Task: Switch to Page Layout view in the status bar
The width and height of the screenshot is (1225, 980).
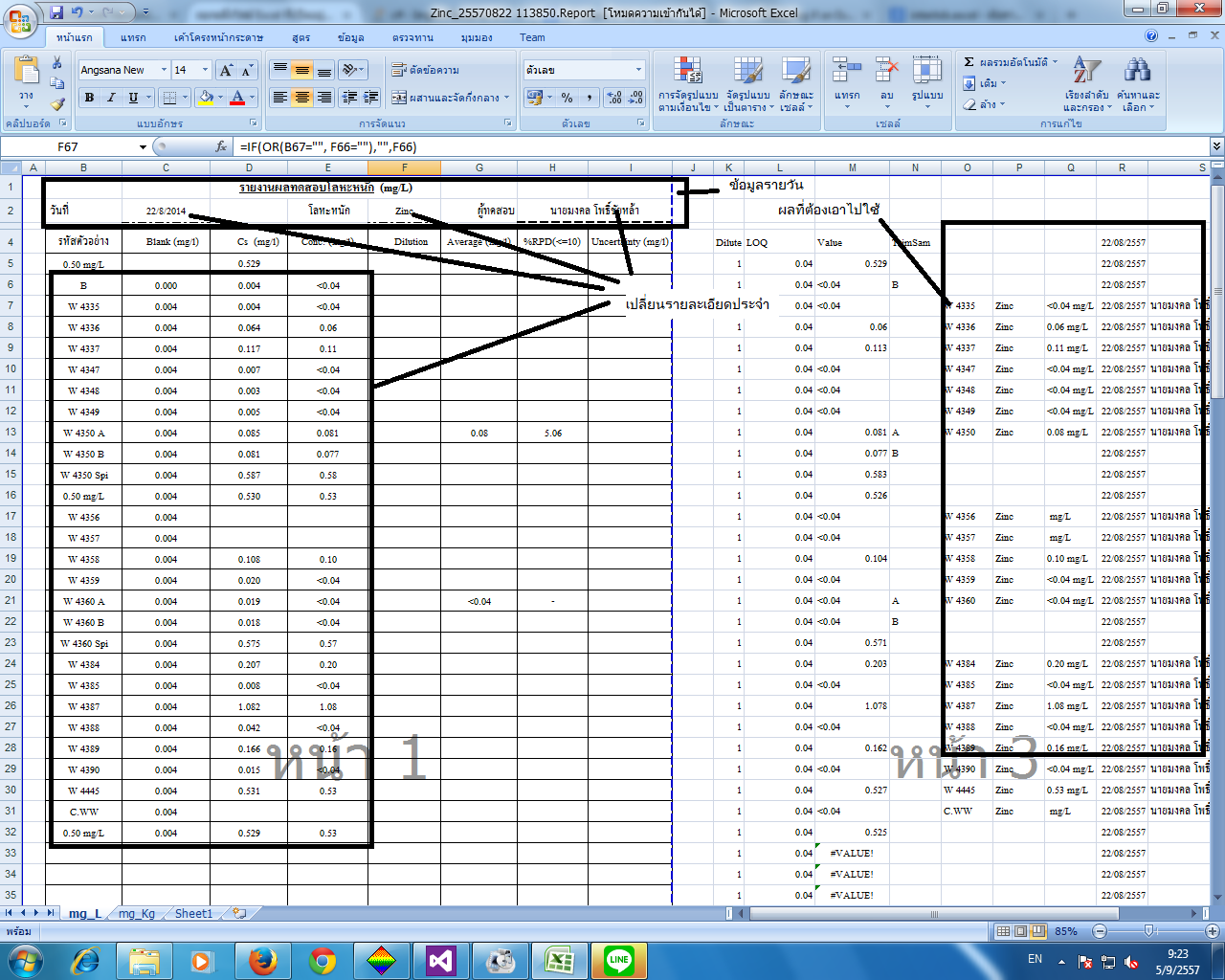Action: click(1020, 931)
